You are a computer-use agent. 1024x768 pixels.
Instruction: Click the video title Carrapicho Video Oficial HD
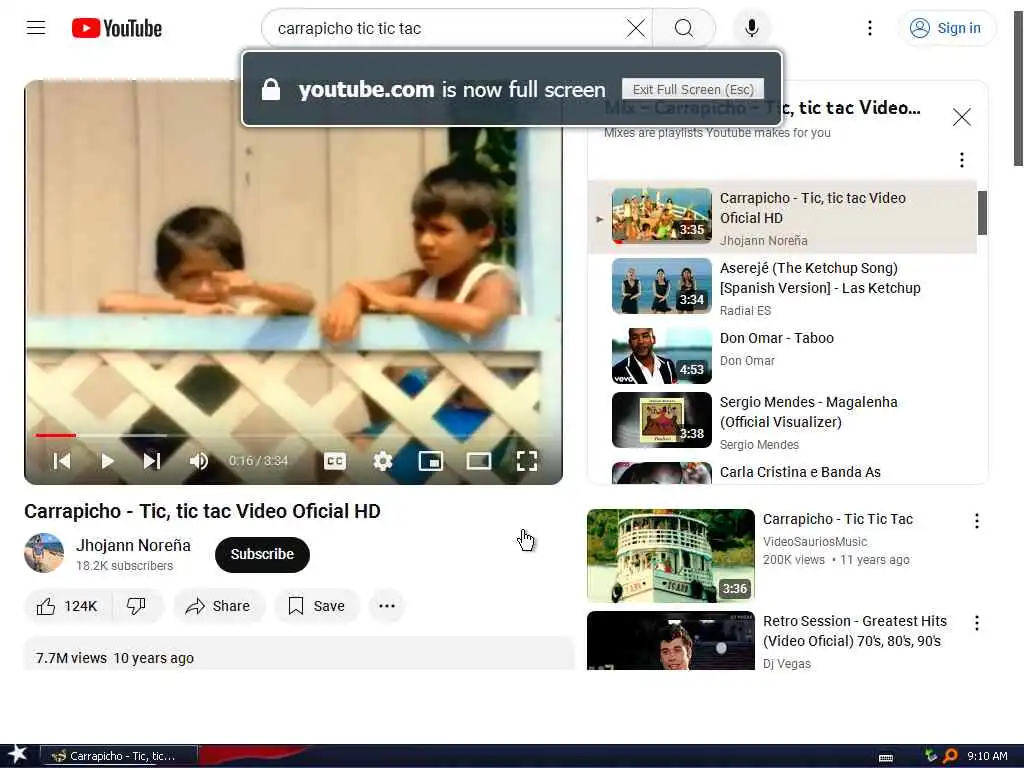pos(202,511)
